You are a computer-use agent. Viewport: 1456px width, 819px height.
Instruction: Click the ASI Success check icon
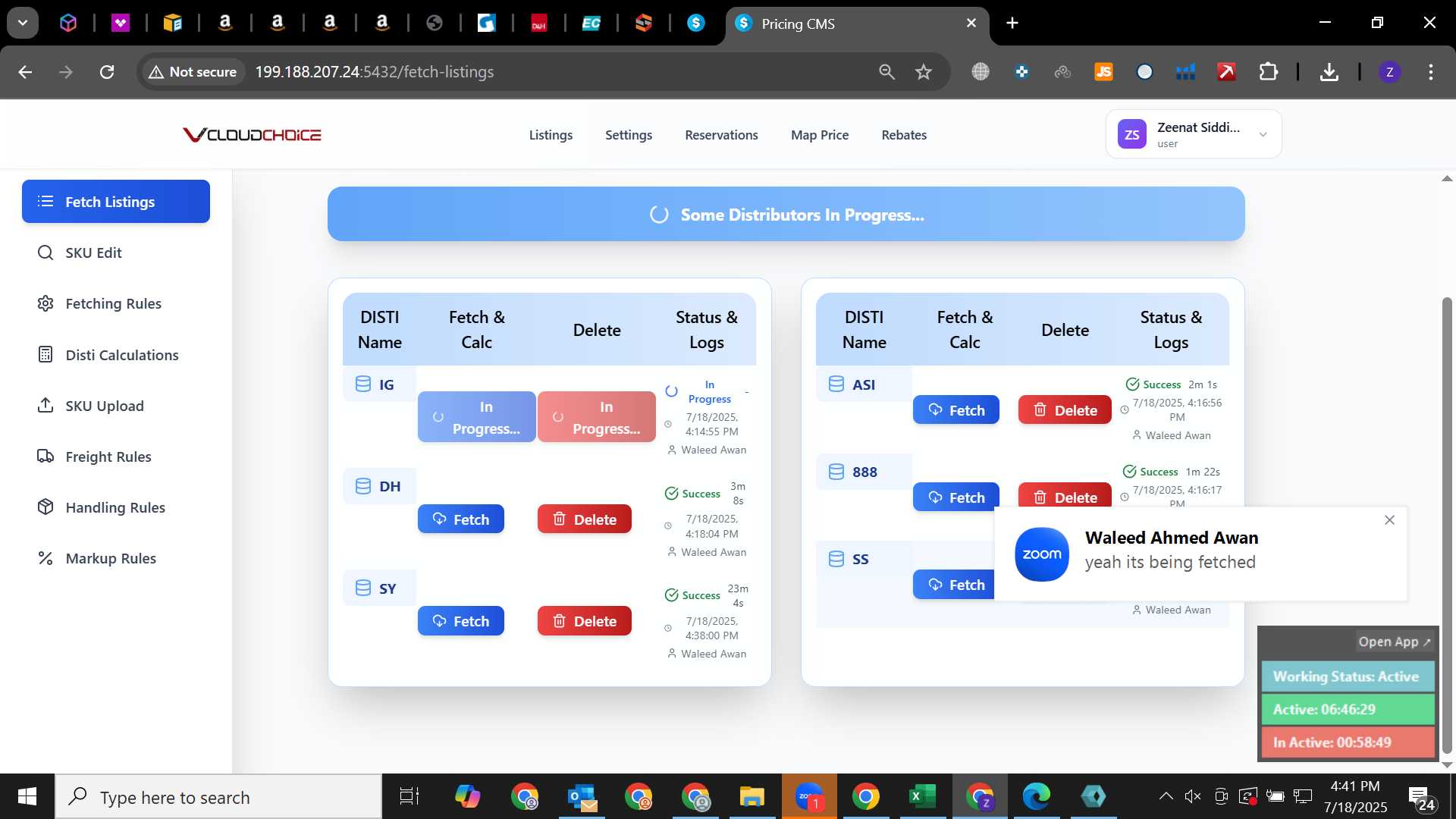pyautogui.click(x=1132, y=384)
